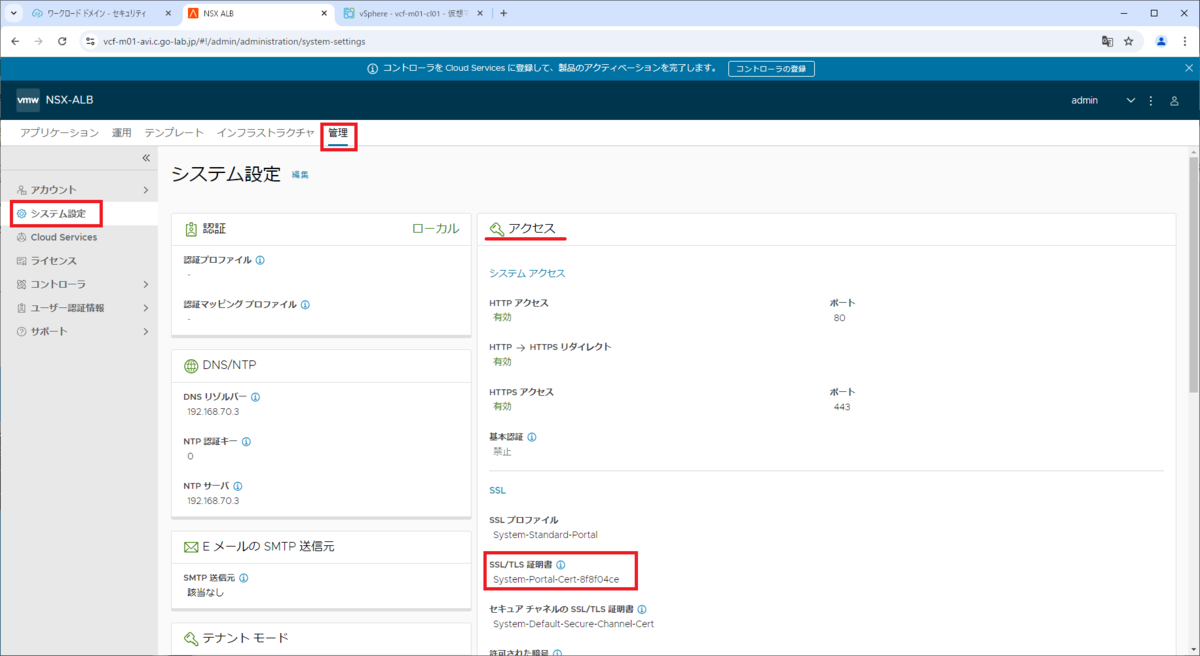
Task: Click the テナント モード card heading
Action: click(x=245, y=638)
